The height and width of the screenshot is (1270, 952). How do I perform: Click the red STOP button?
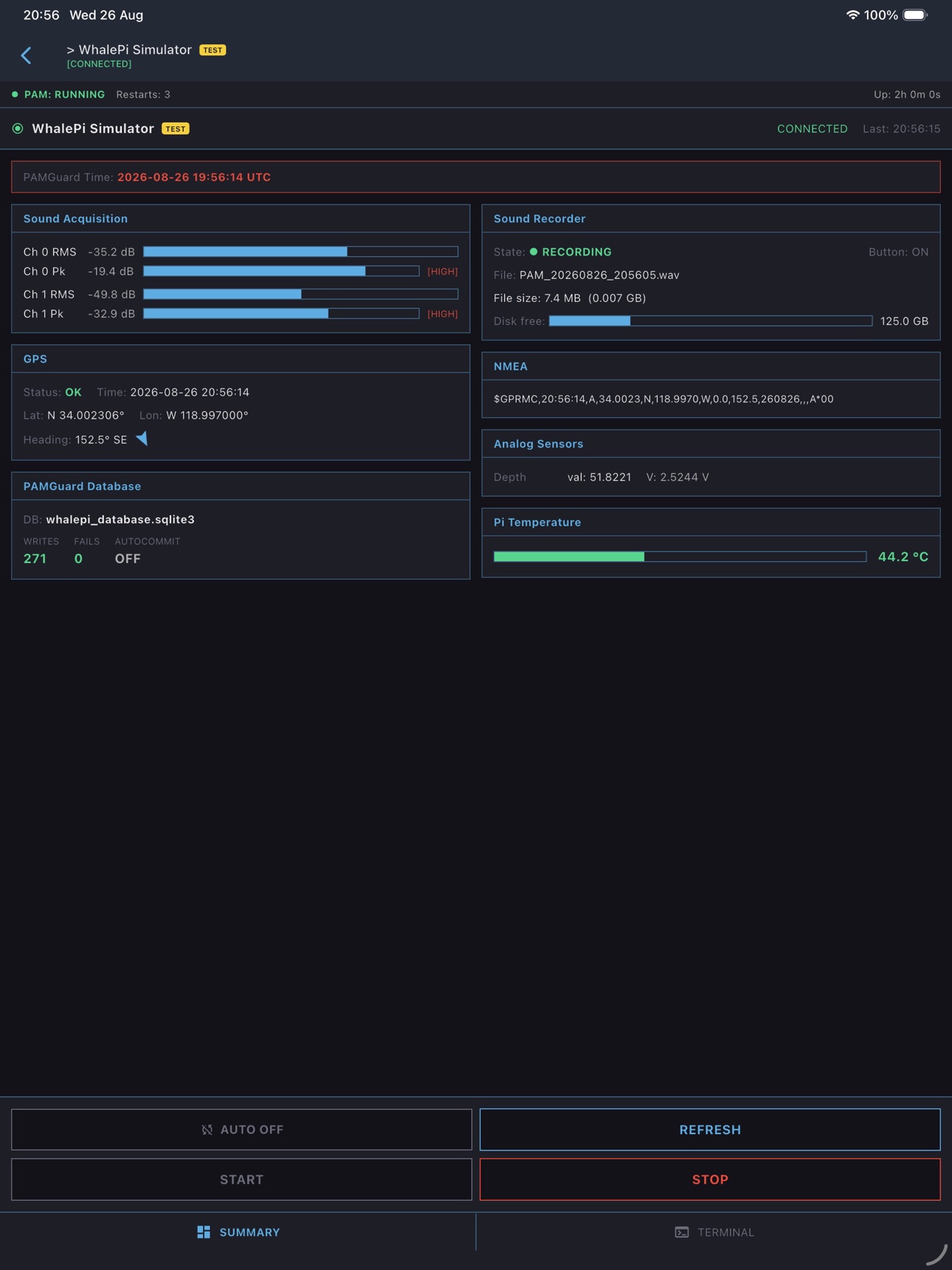[710, 1179]
